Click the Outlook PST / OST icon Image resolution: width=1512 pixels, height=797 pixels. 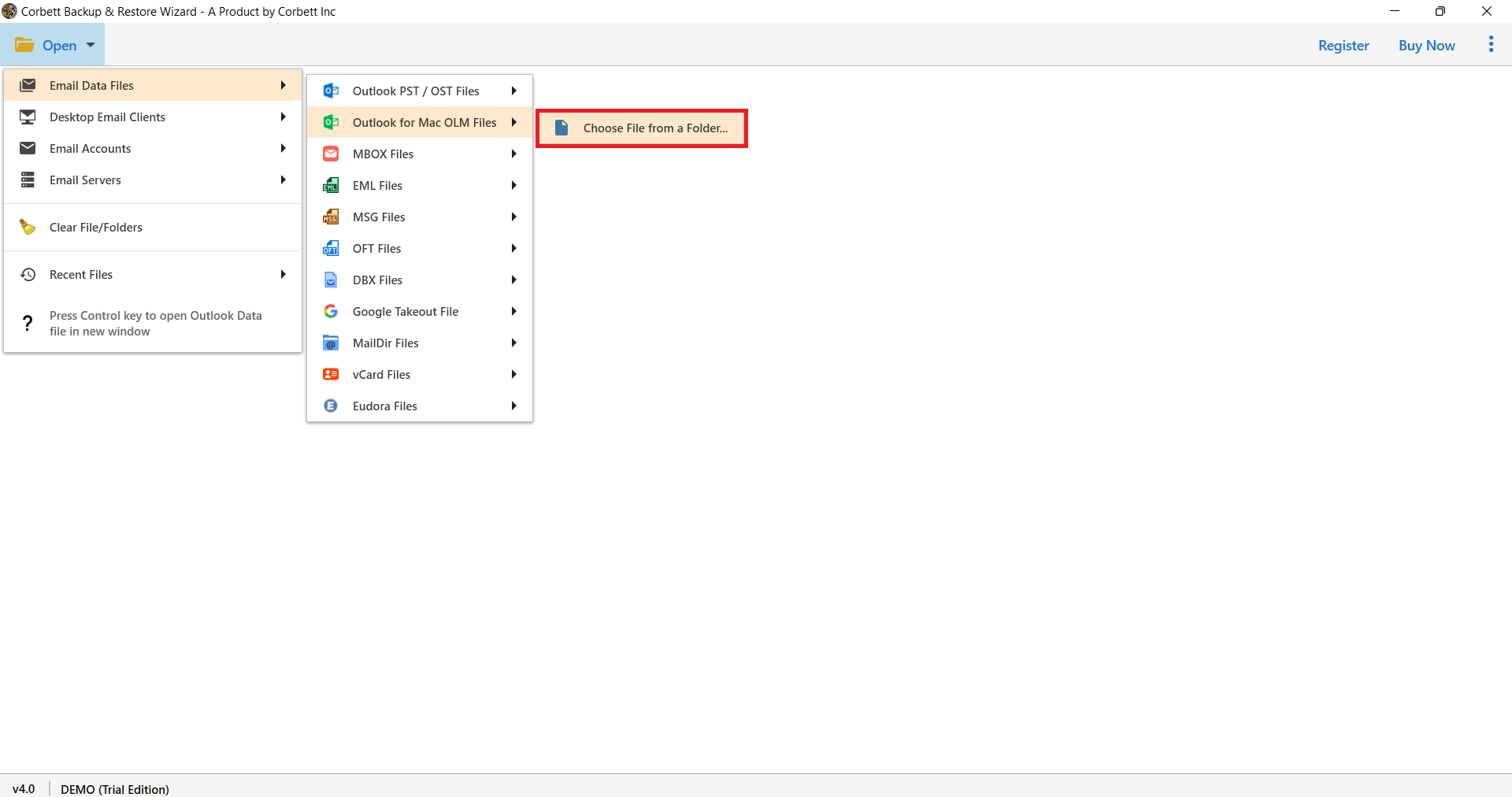tap(331, 91)
